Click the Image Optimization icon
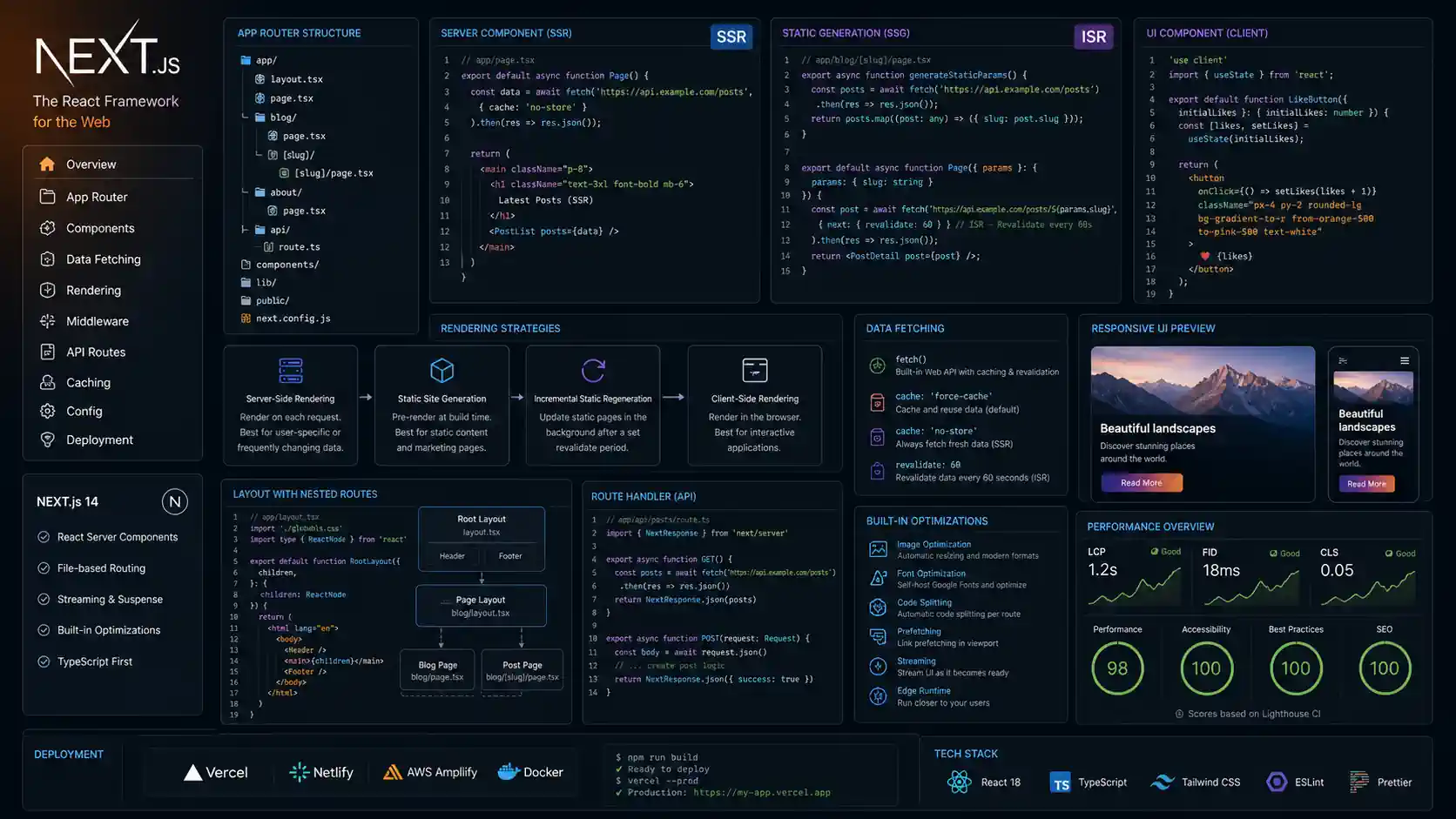 (878, 549)
